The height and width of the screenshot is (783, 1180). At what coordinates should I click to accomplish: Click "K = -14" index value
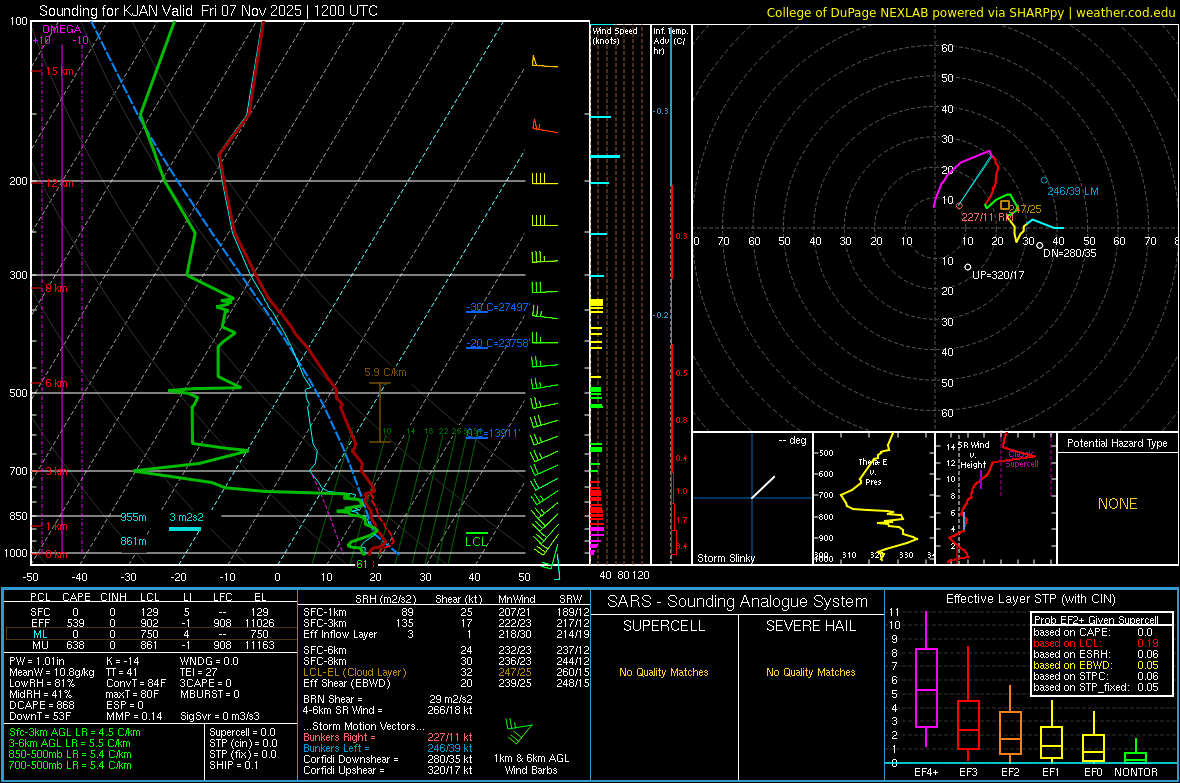click(123, 661)
